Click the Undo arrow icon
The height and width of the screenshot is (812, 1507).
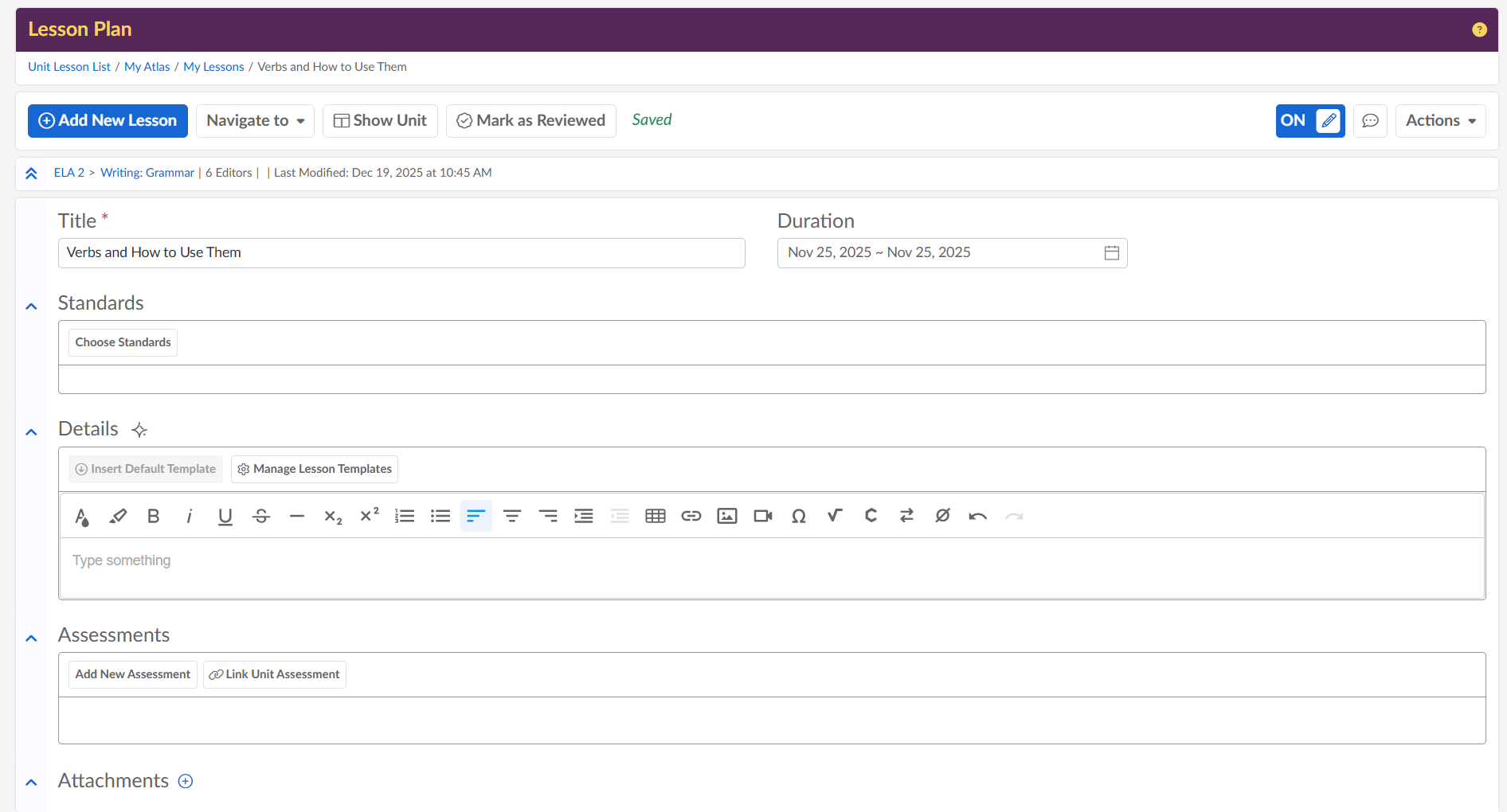pyautogui.click(x=977, y=516)
